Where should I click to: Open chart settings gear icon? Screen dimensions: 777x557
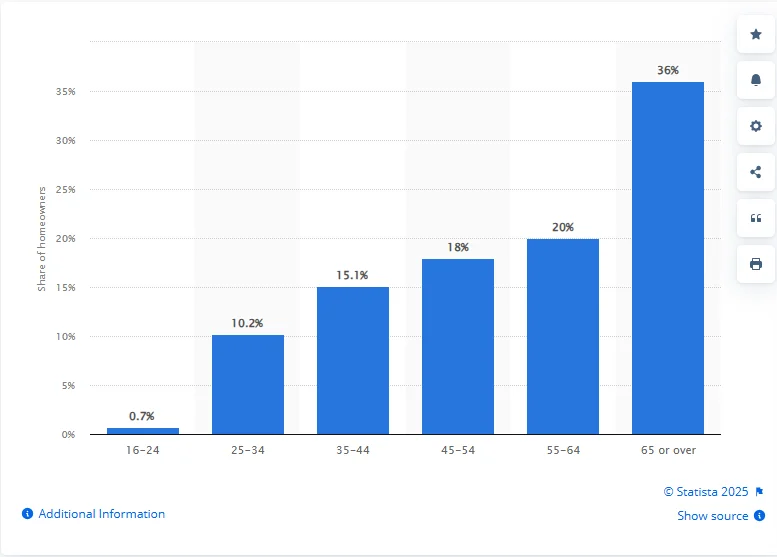click(755, 126)
